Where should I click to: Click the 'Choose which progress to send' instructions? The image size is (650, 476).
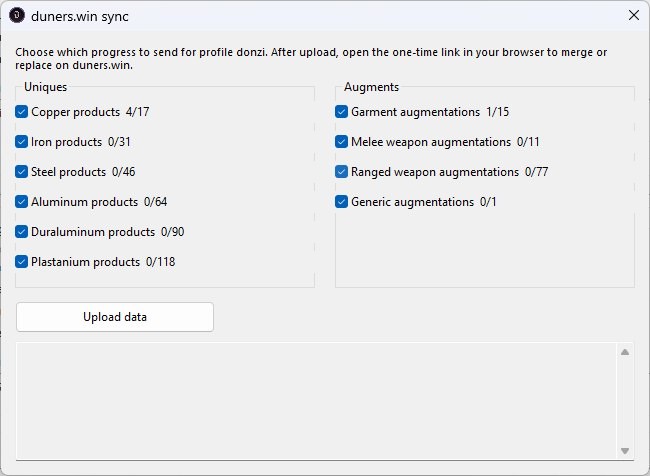(x=311, y=58)
